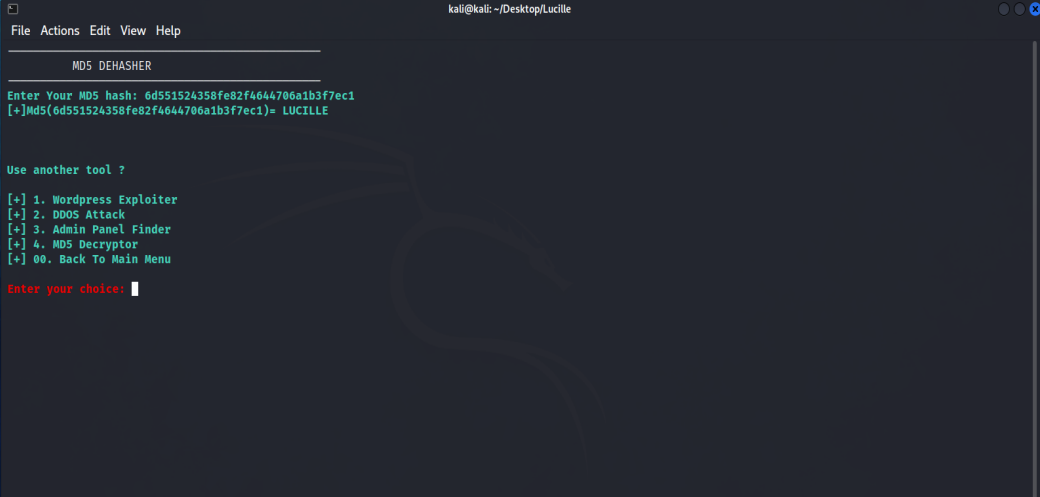Click the '1. Wordpress Exploiter' option line
Image resolution: width=1040 pixels, height=497 pixels.
(92, 200)
